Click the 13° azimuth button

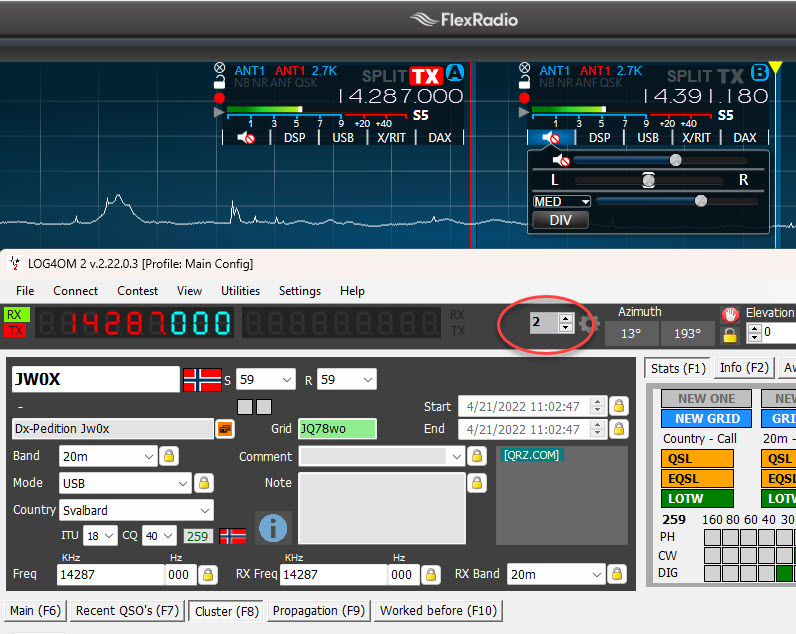pyautogui.click(x=632, y=333)
